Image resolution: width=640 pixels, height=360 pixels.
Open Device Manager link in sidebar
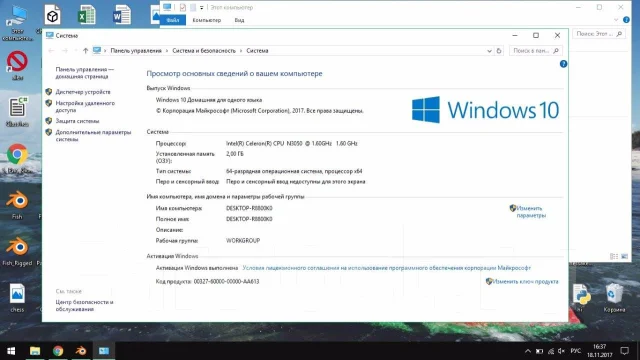coord(83,92)
